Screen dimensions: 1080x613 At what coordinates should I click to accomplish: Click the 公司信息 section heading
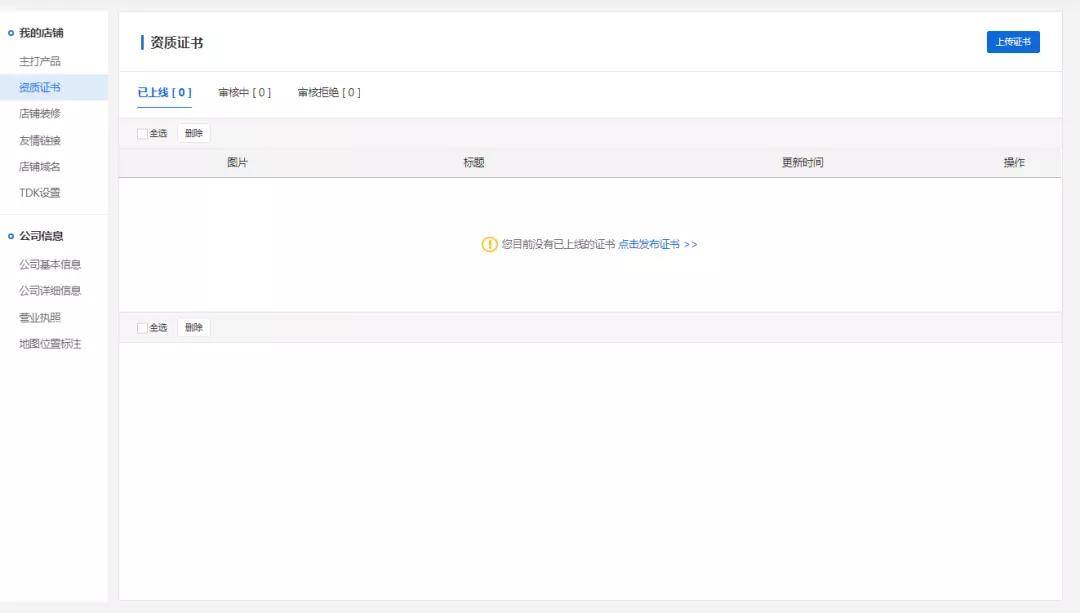tap(41, 236)
